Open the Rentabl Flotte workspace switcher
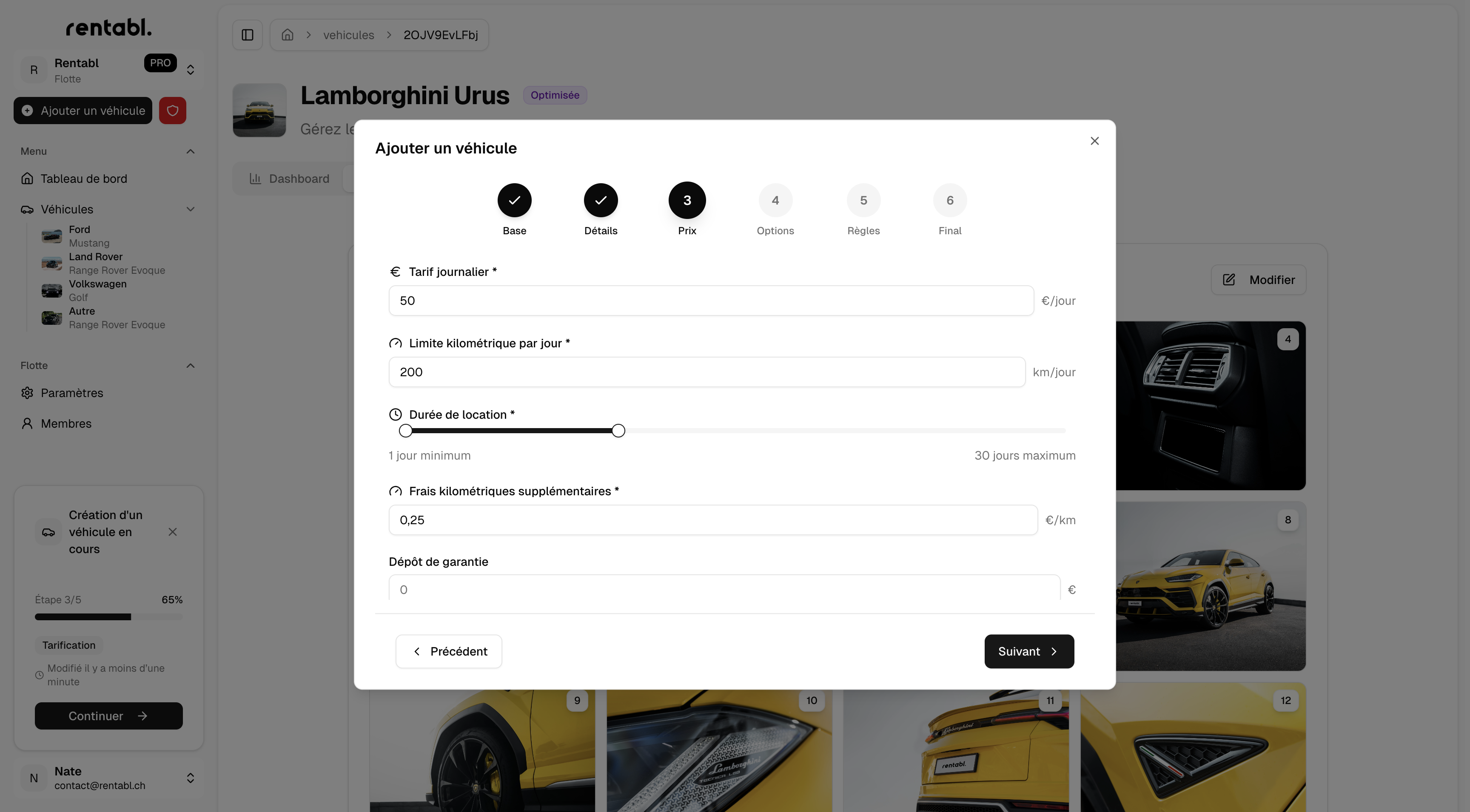This screenshot has width=1470, height=812. coord(108,70)
